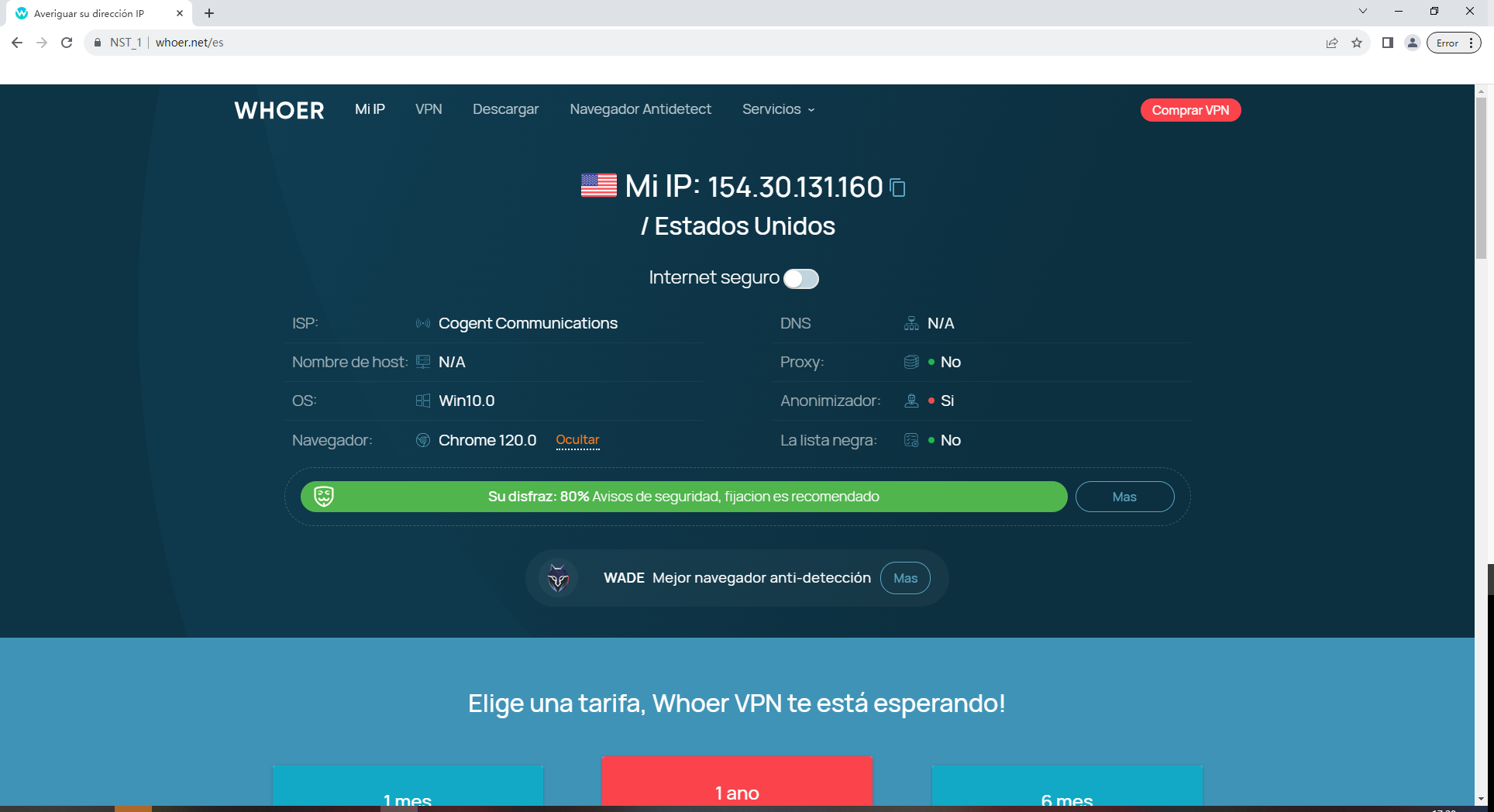Click the Mas button beside the disguise bar

click(1124, 496)
